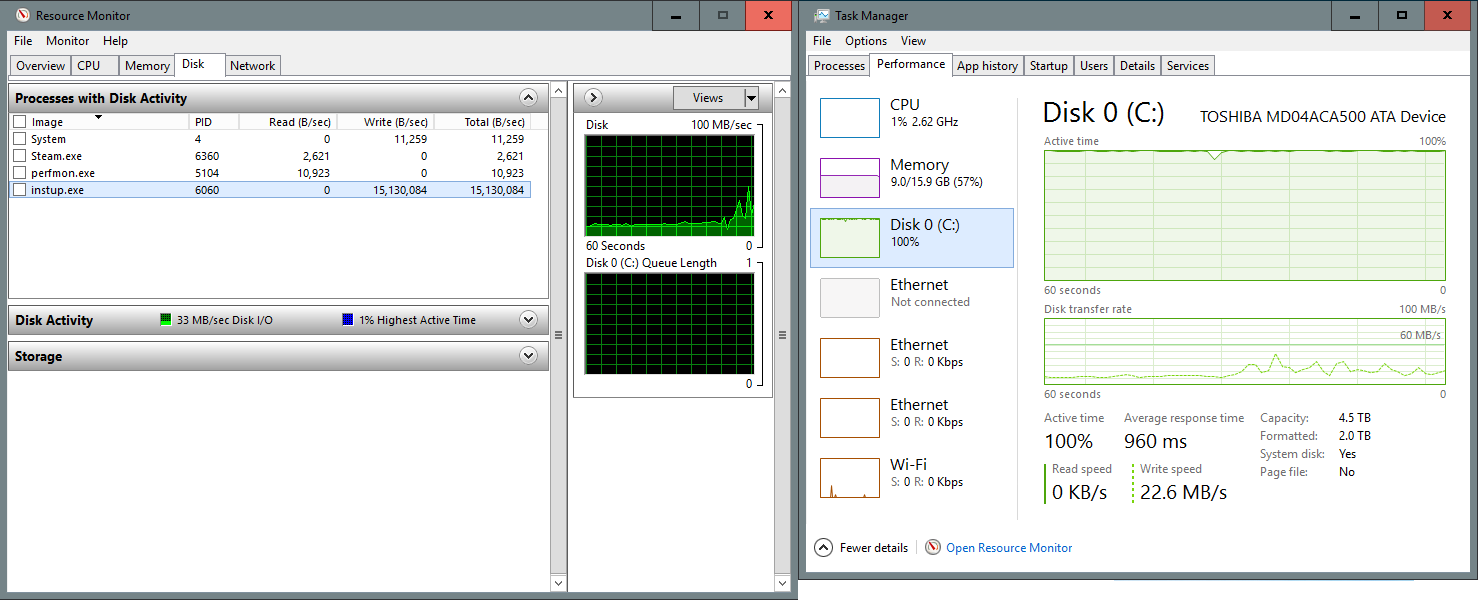1478x601 pixels.
Task: Click green Disk I/O color indicator
Action: pyautogui.click(x=166, y=320)
